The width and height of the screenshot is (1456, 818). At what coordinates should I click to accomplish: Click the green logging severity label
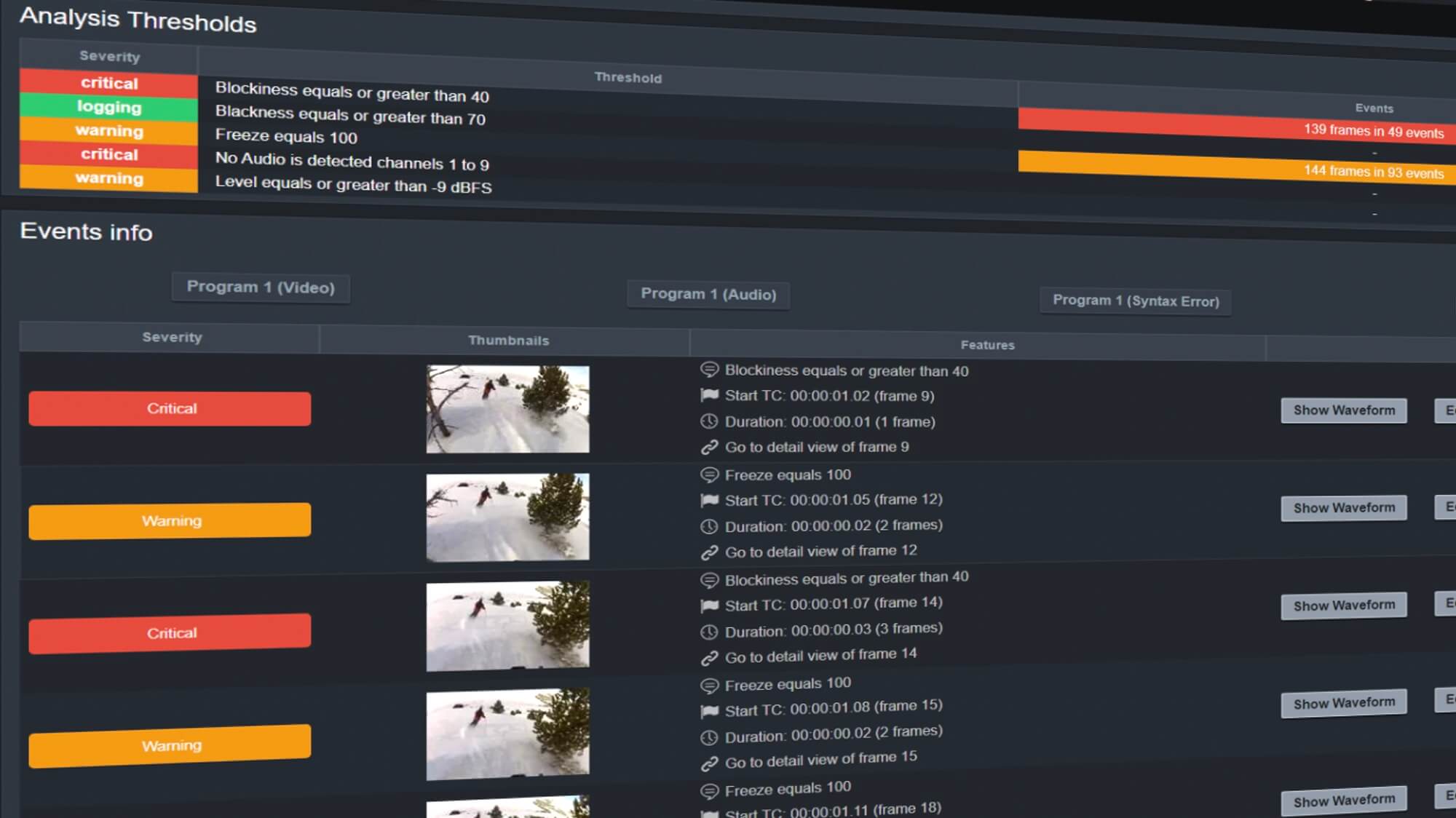point(109,107)
